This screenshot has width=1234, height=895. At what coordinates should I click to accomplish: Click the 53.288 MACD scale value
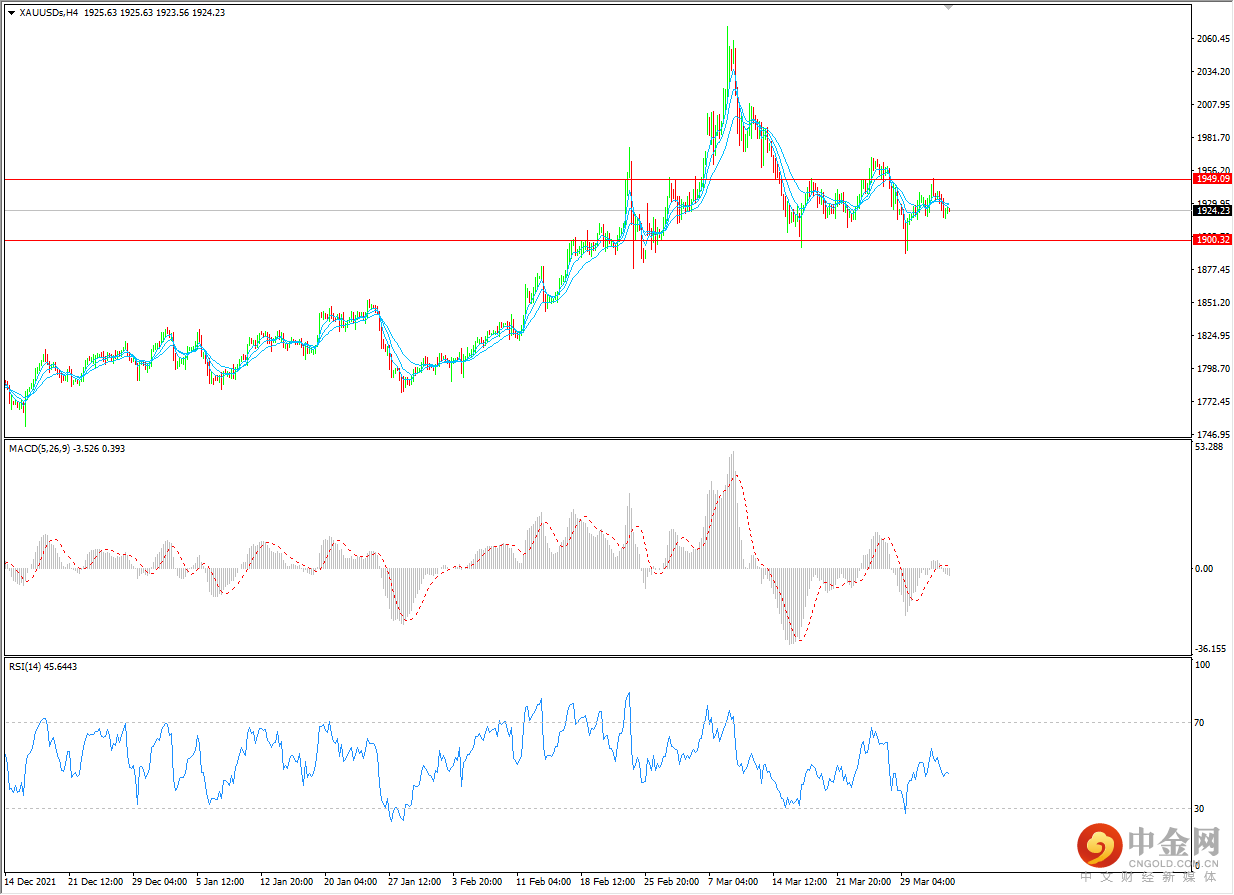coord(1210,447)
